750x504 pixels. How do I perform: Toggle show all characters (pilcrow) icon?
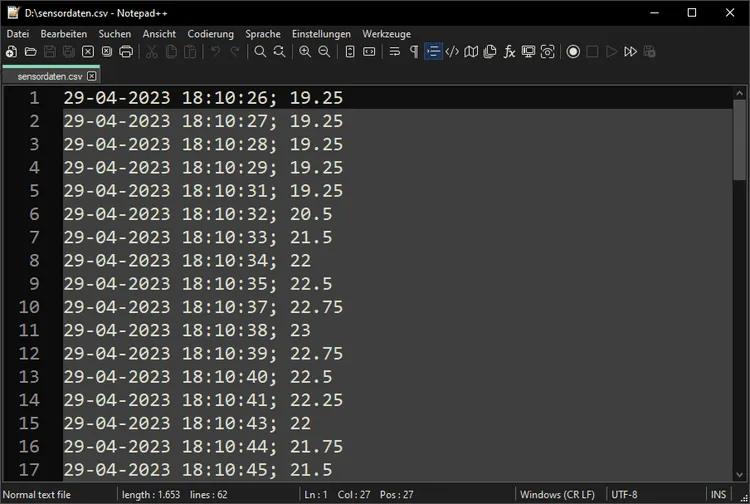[414, 52]
